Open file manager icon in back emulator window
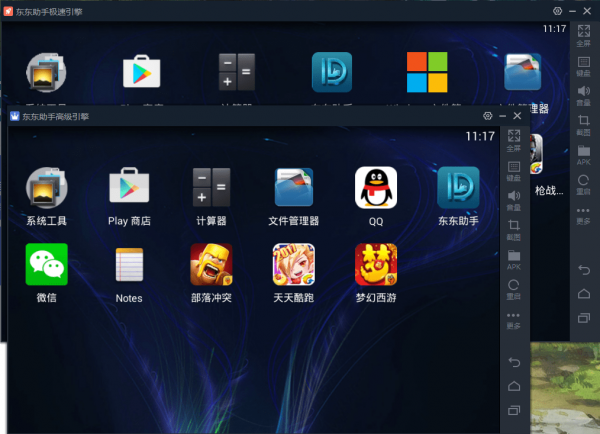Screen dimensions: 600x434 point(522,72)
